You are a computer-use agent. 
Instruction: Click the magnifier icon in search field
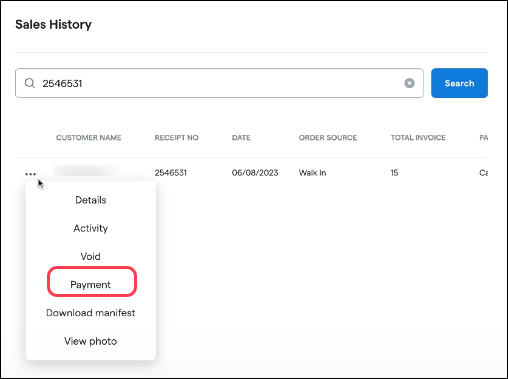click(x=30, y=83)
